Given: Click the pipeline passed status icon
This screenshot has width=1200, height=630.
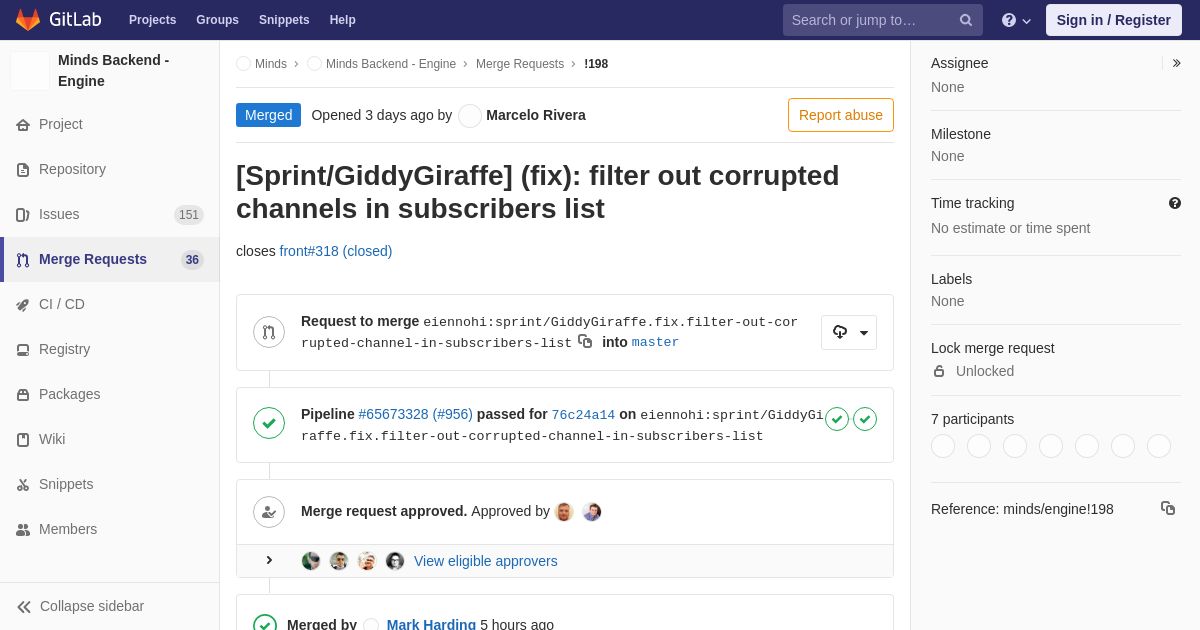Looking at the screenshot, I should (x=269, y=423).
